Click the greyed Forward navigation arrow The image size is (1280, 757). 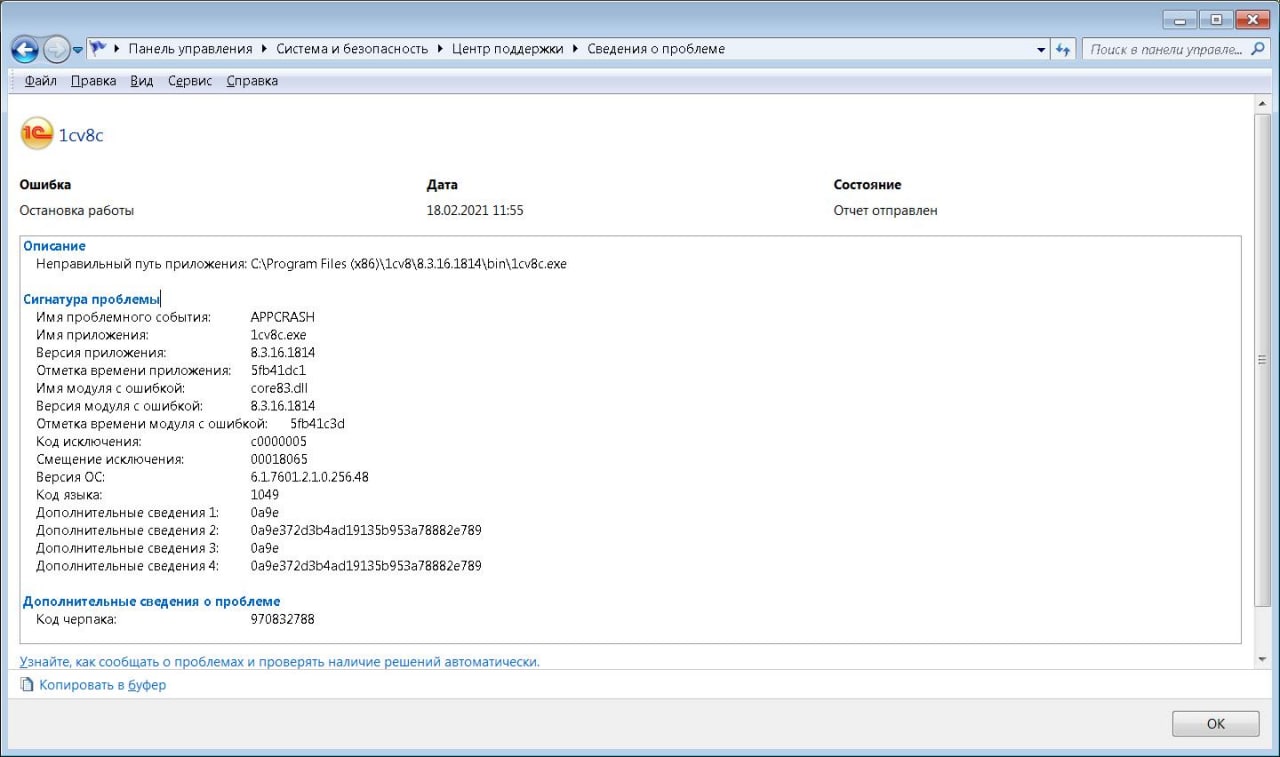(56, 49)
